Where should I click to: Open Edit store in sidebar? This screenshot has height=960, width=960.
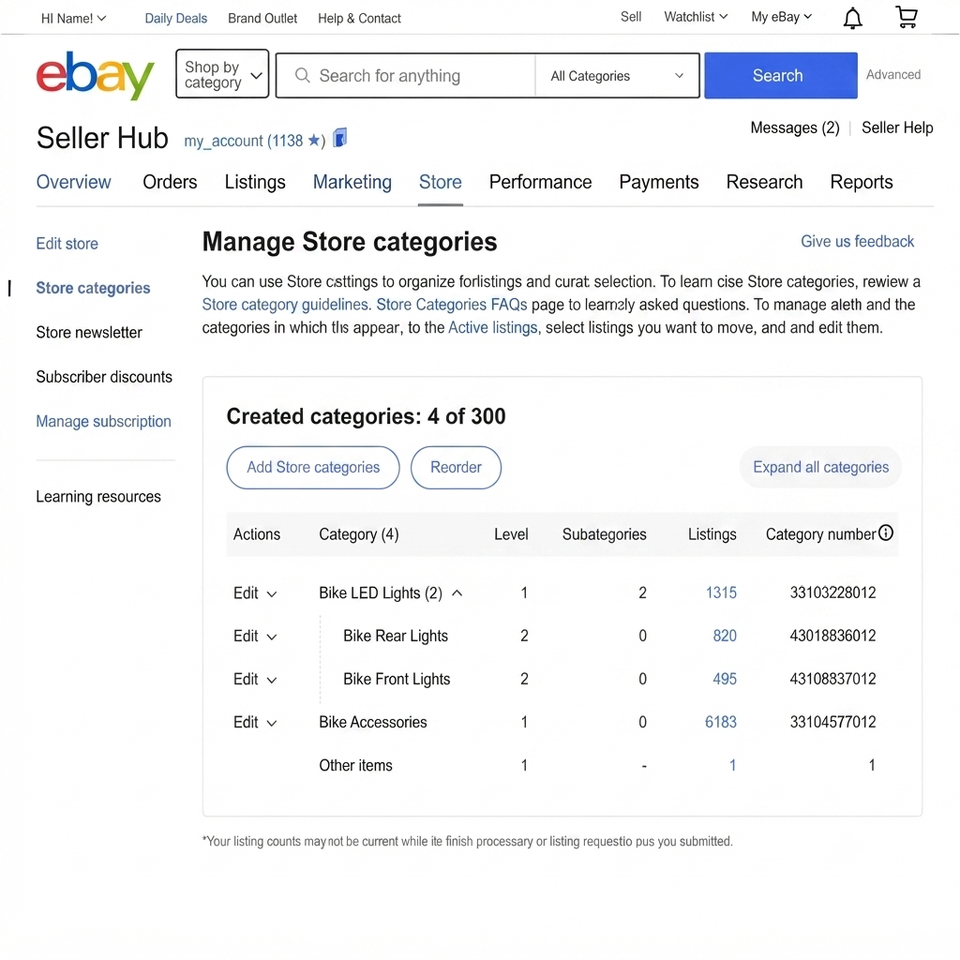pyautogui.click(x=67, y=244)
